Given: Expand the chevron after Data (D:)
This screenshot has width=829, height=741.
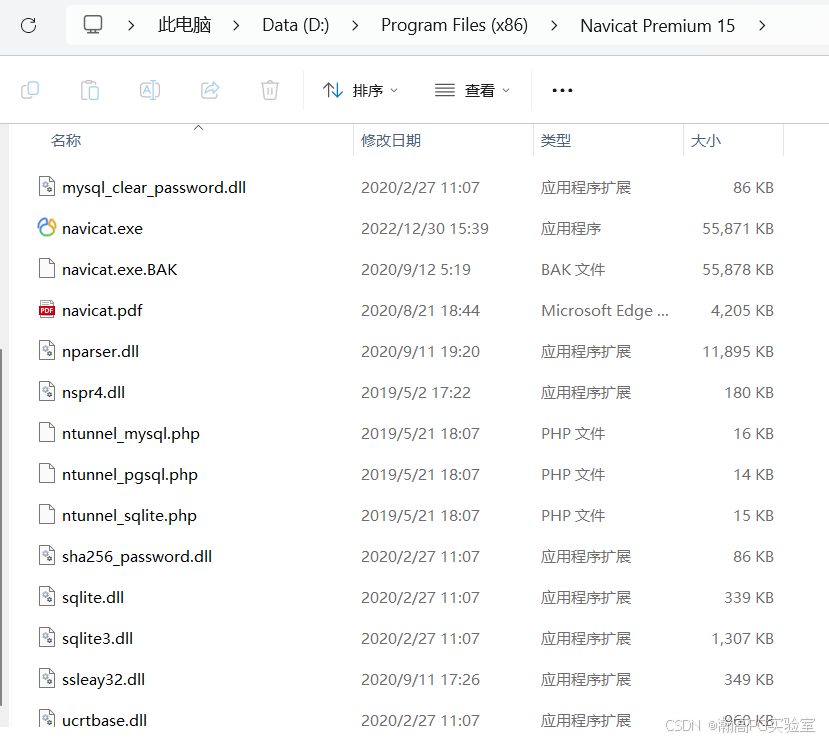Looking at the screenshot, I should 355,25.
